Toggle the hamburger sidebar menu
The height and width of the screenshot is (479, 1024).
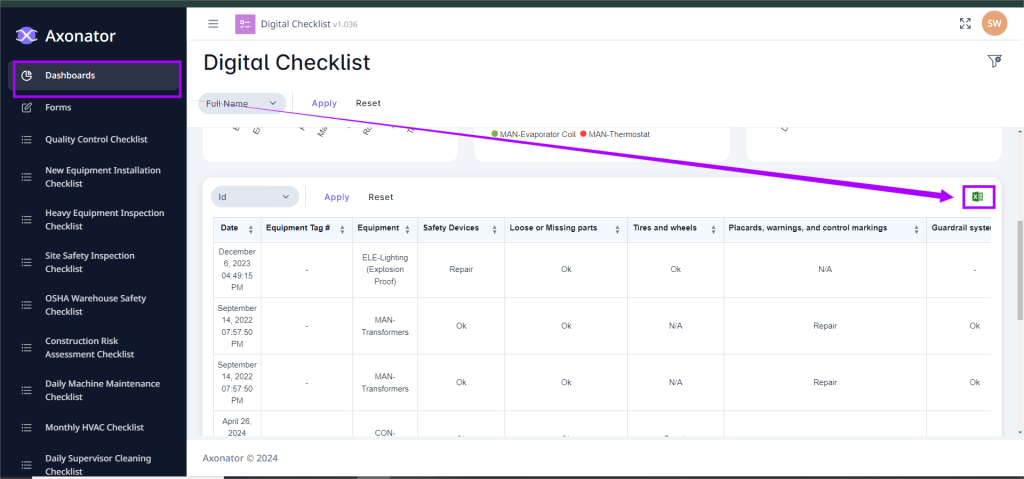(213, 23)
